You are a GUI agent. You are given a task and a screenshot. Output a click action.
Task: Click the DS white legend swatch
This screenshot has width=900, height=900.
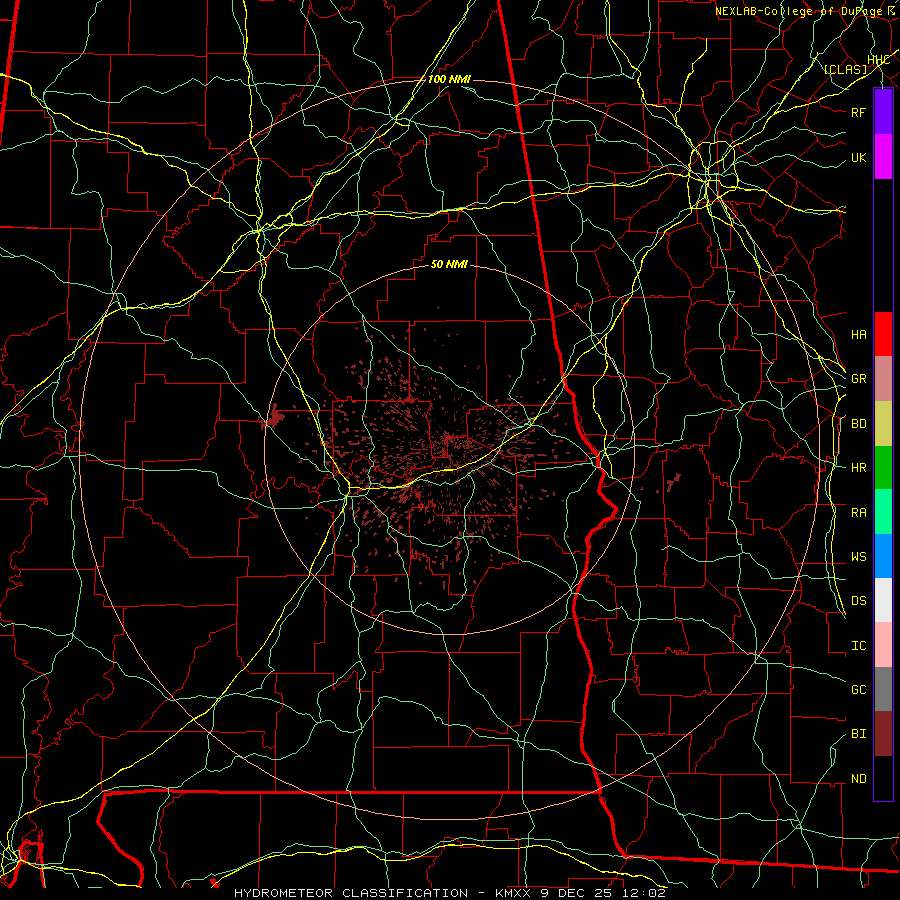tap(883, 600)
